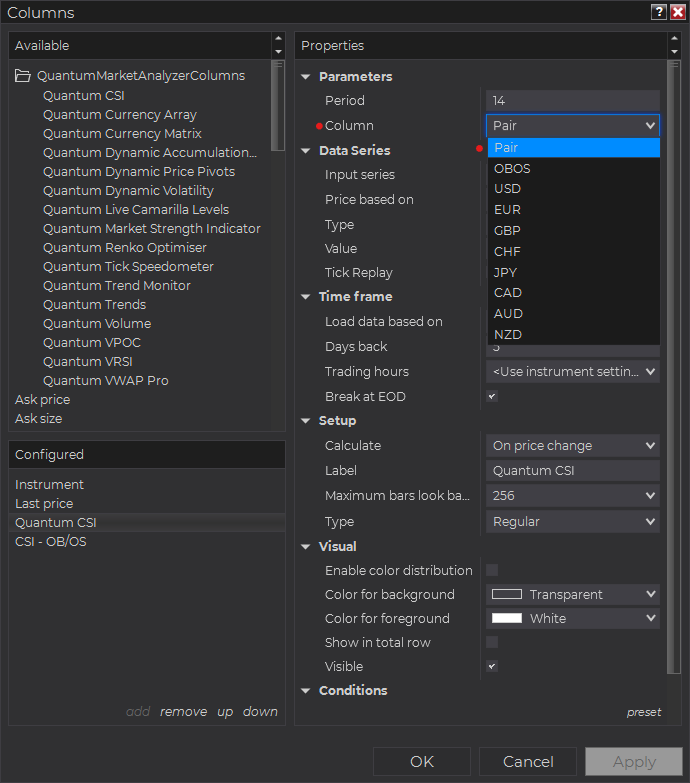Click the OK button
The image size is (690, 783).
[422, 762]
